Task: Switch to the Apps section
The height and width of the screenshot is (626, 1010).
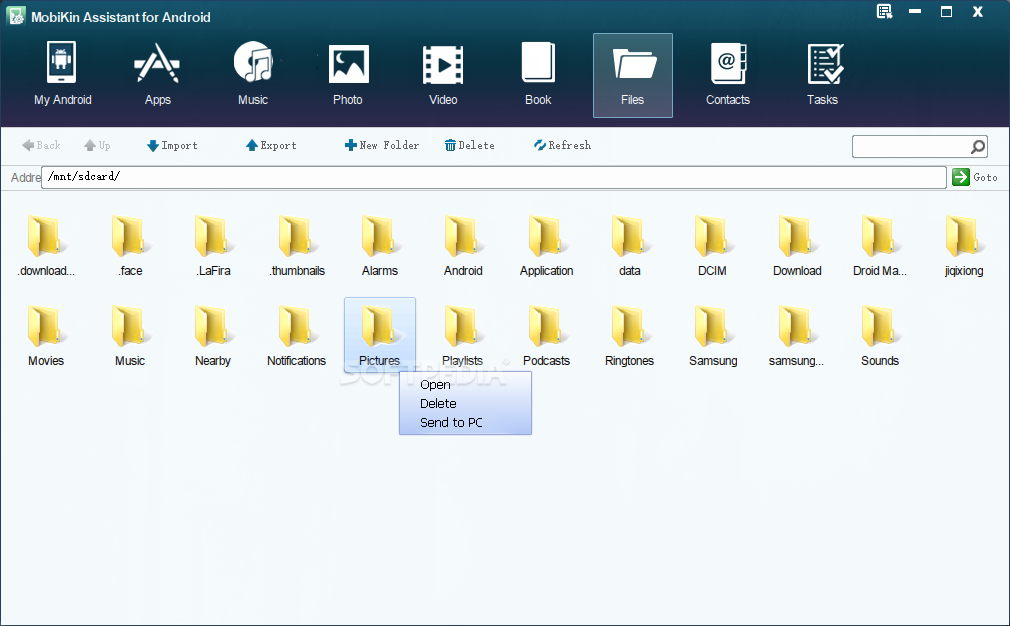Action: (x=157, y=74)
